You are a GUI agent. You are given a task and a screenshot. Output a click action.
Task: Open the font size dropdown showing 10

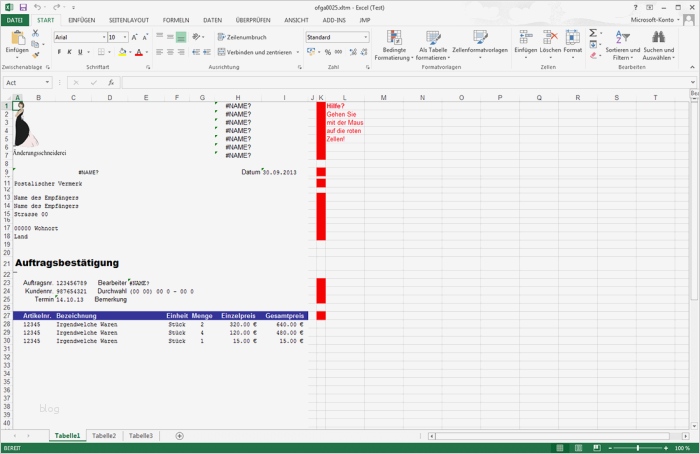[125, 37]
